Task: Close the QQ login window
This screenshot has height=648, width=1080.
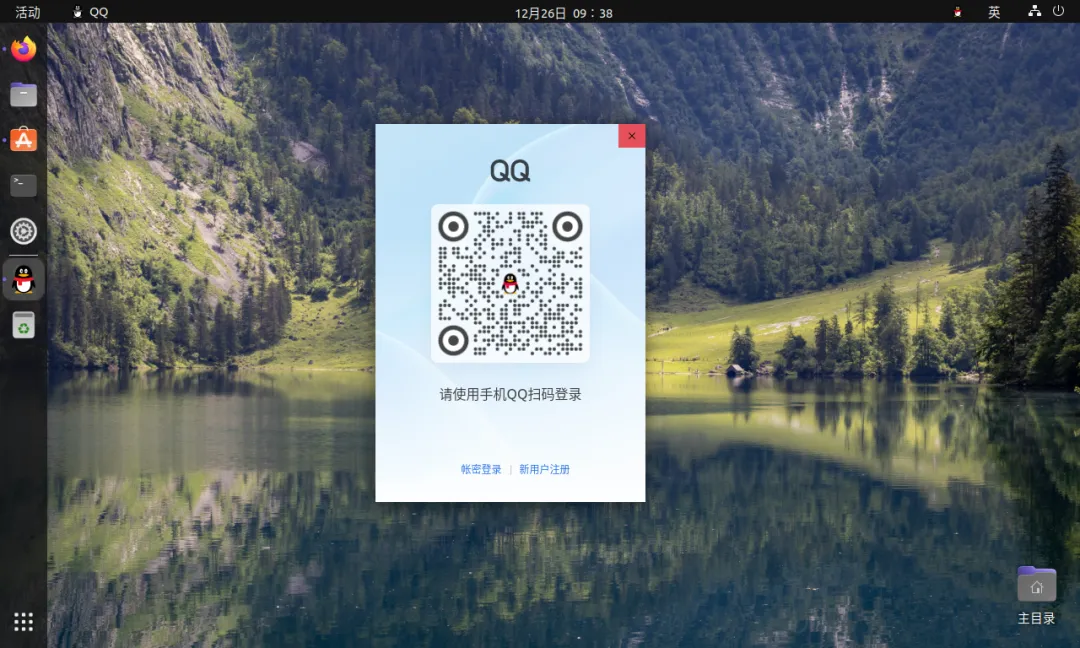Action: 632,136
